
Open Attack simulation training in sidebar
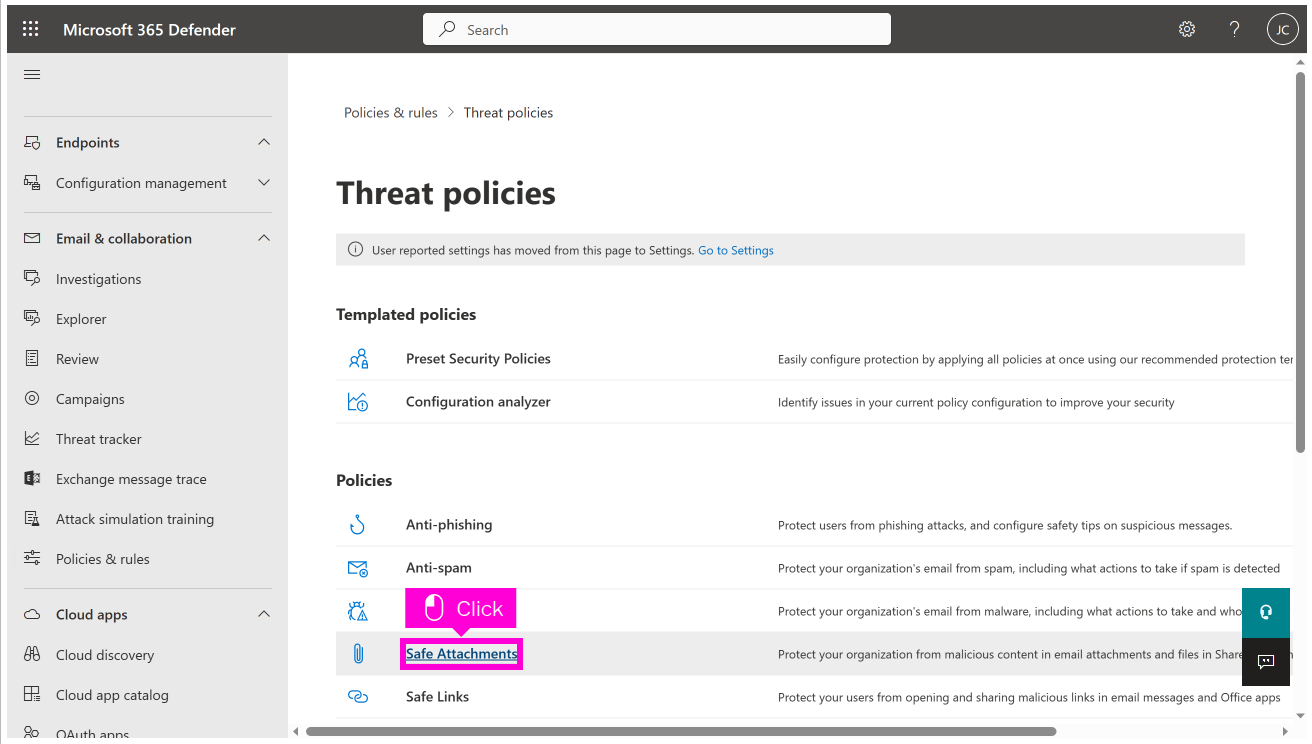click(134, 519)
